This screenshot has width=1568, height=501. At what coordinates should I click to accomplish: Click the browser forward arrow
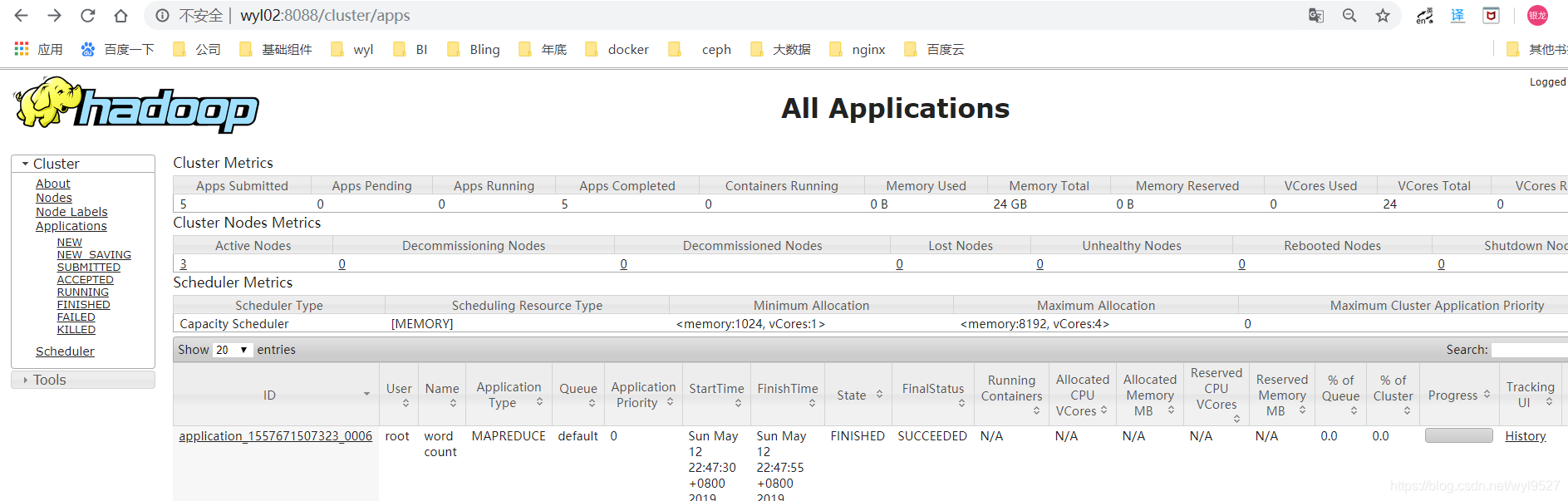[54, 16]
